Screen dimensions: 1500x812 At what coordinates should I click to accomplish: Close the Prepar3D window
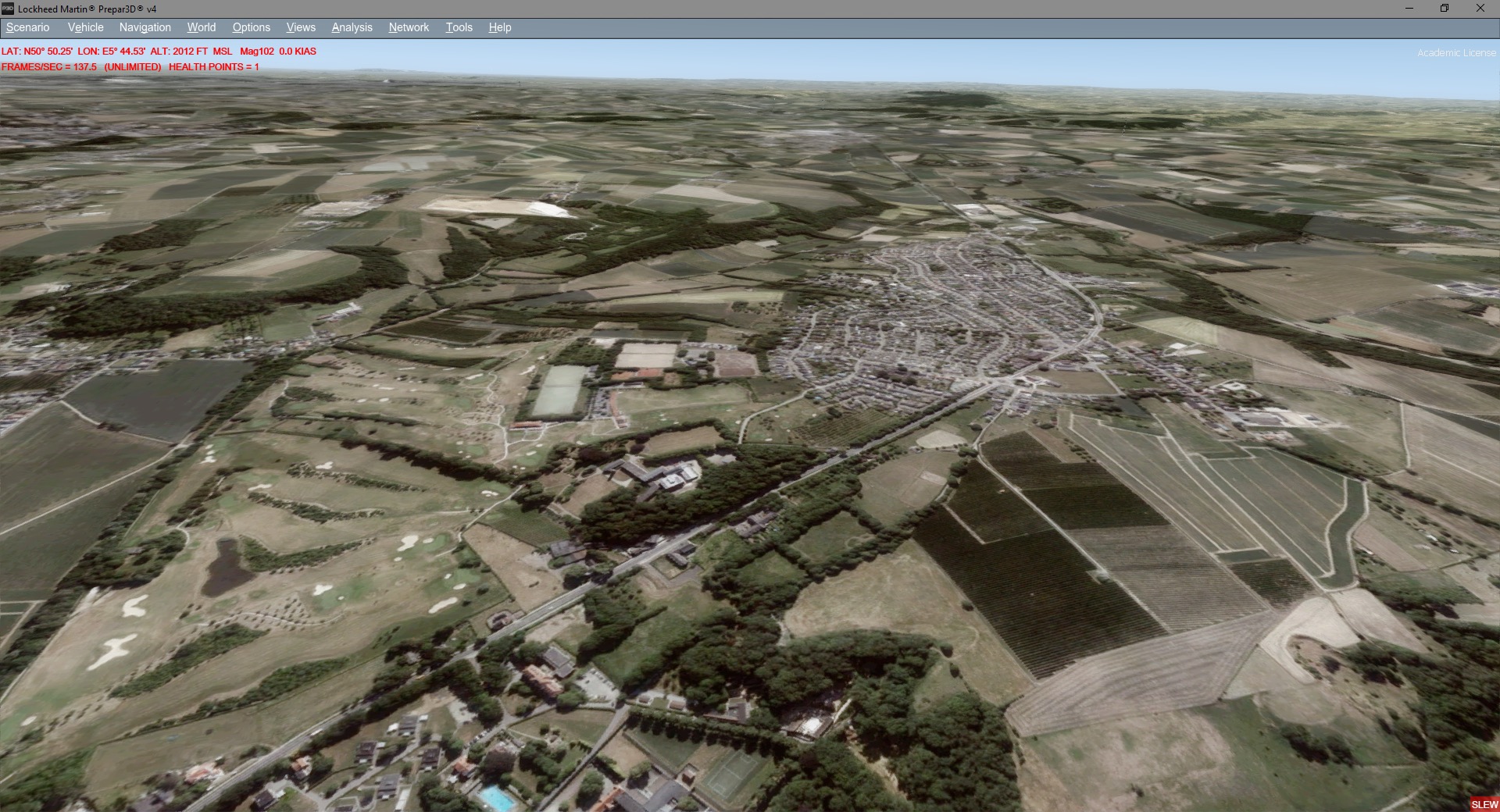pyautogui.click(x=1480, y=9)
